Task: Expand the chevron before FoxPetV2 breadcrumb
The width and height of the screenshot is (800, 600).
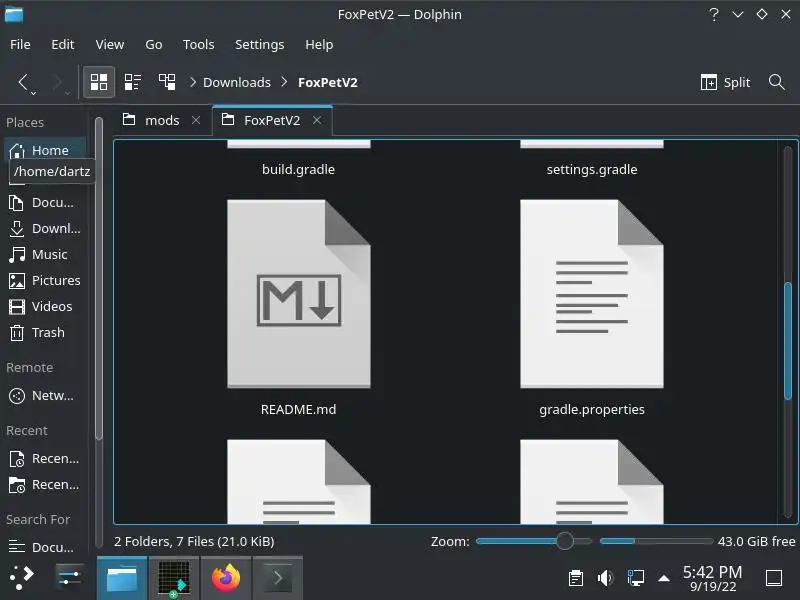Action: click(x=284, y=82)
